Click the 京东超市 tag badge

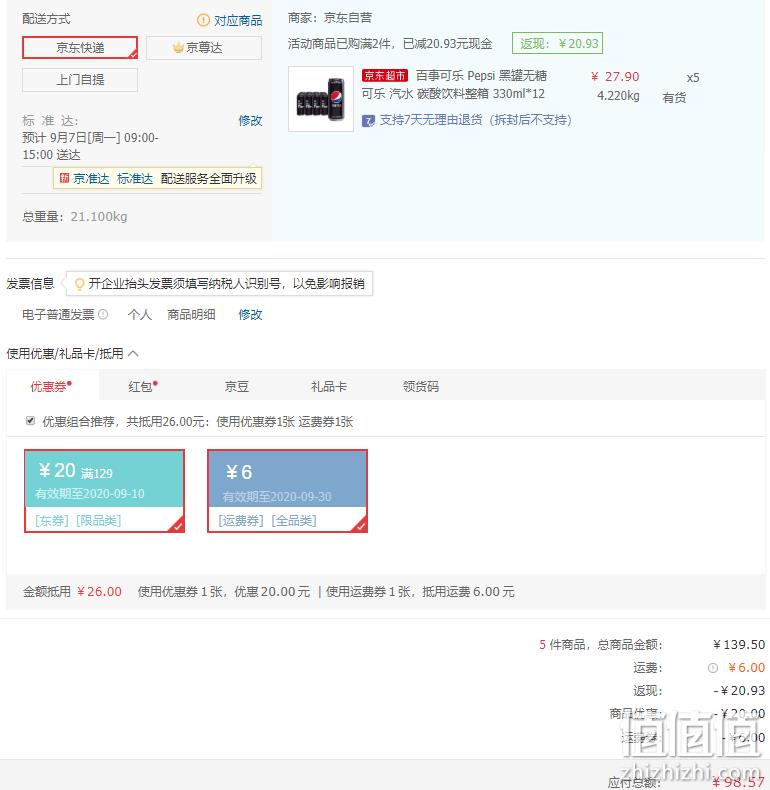[x=384, y=76]
